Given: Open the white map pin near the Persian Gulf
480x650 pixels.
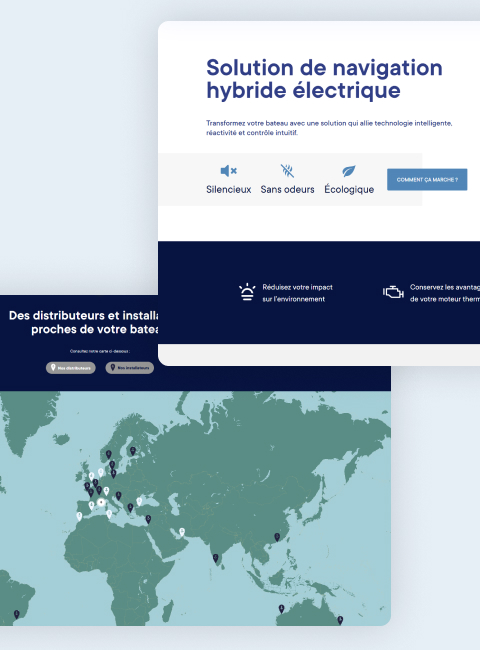Looking at the screenshot, I should (182, 532).
